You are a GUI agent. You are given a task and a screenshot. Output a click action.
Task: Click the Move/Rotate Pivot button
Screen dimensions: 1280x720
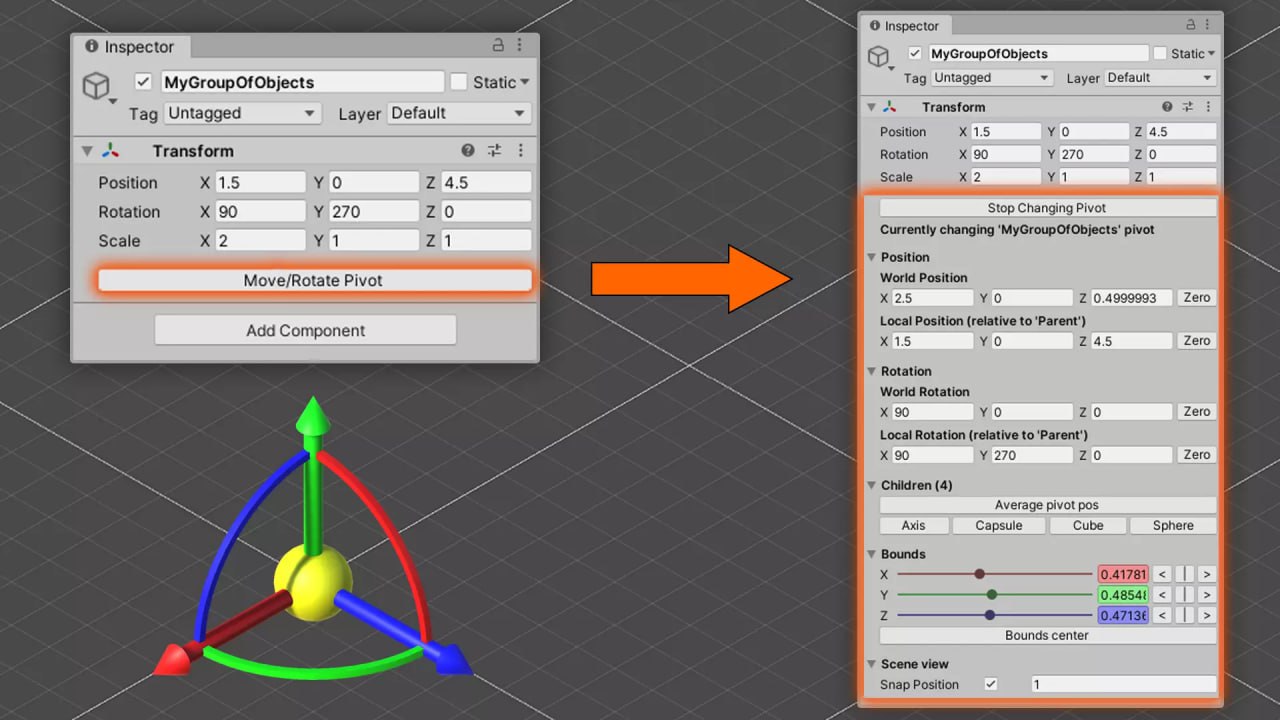[315, 281]
